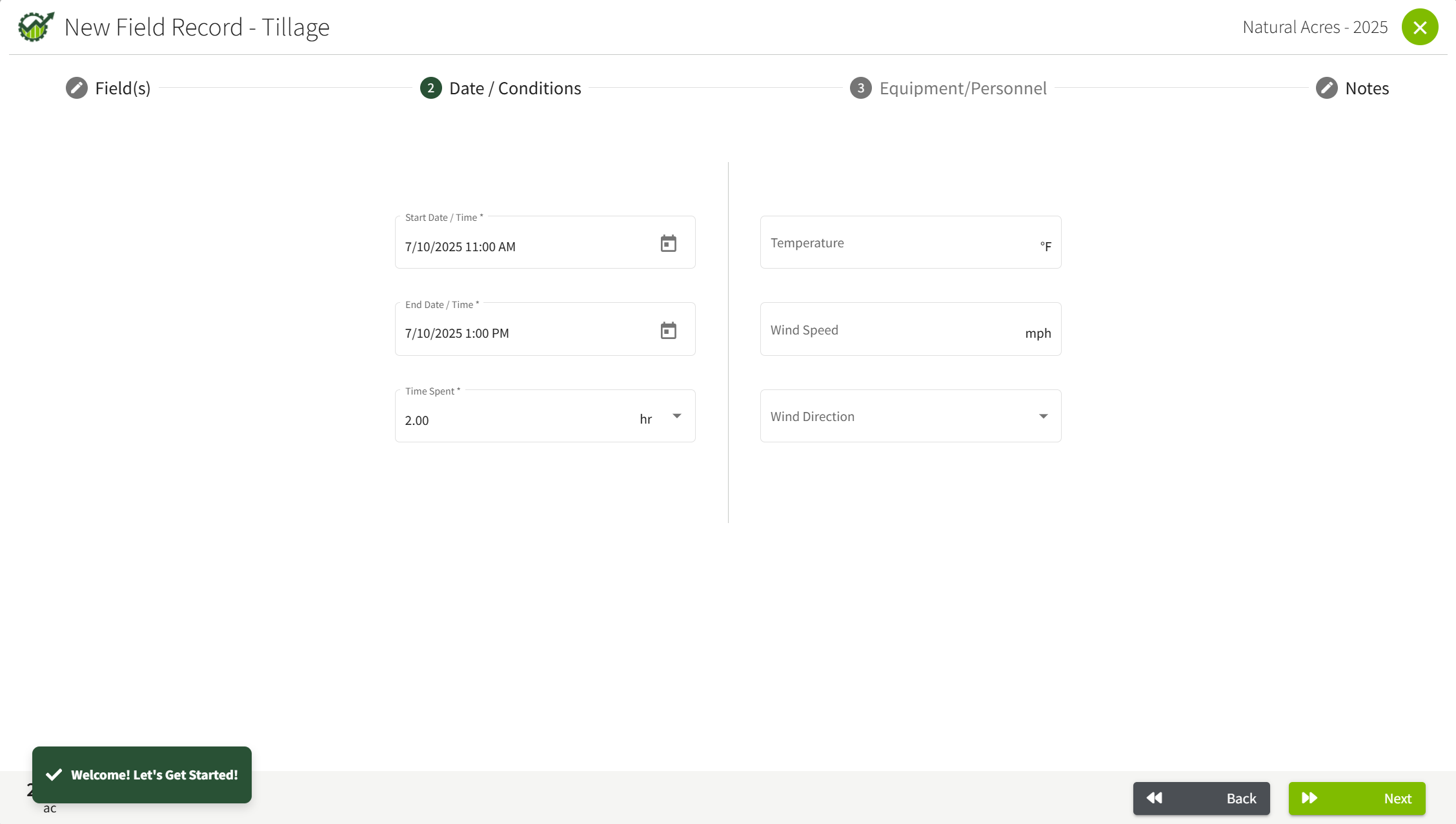1456x824 pixels.
Task: Click the Natural Acres - 2025 label
Action: pos(1315,27)
